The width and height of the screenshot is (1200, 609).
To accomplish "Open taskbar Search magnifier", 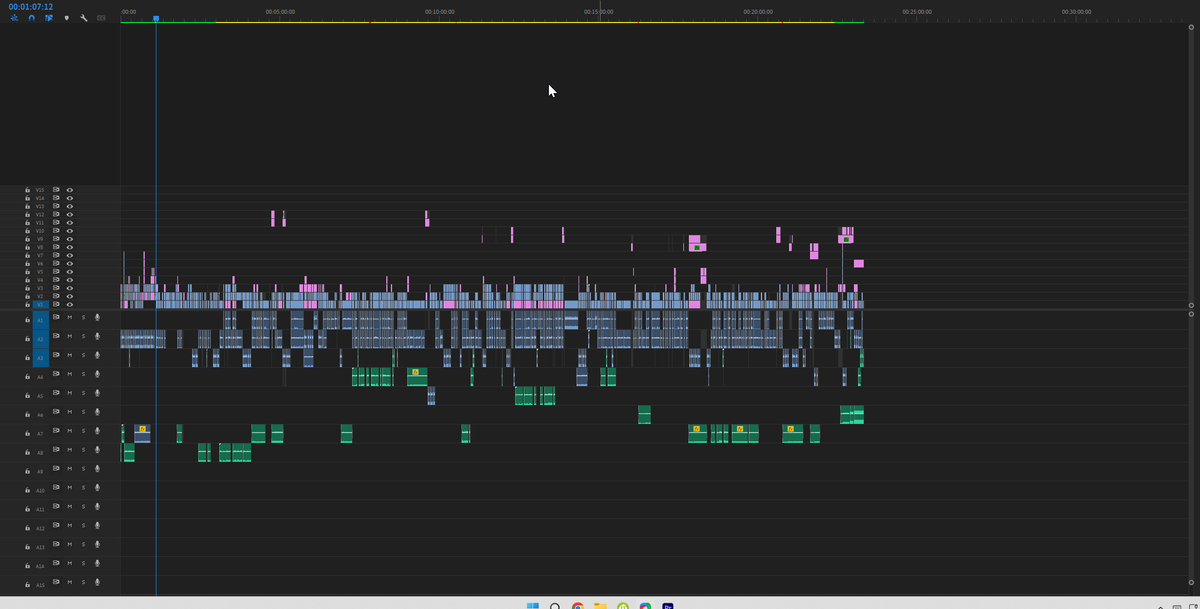I will pyautogui.click(x=553, y=604).
